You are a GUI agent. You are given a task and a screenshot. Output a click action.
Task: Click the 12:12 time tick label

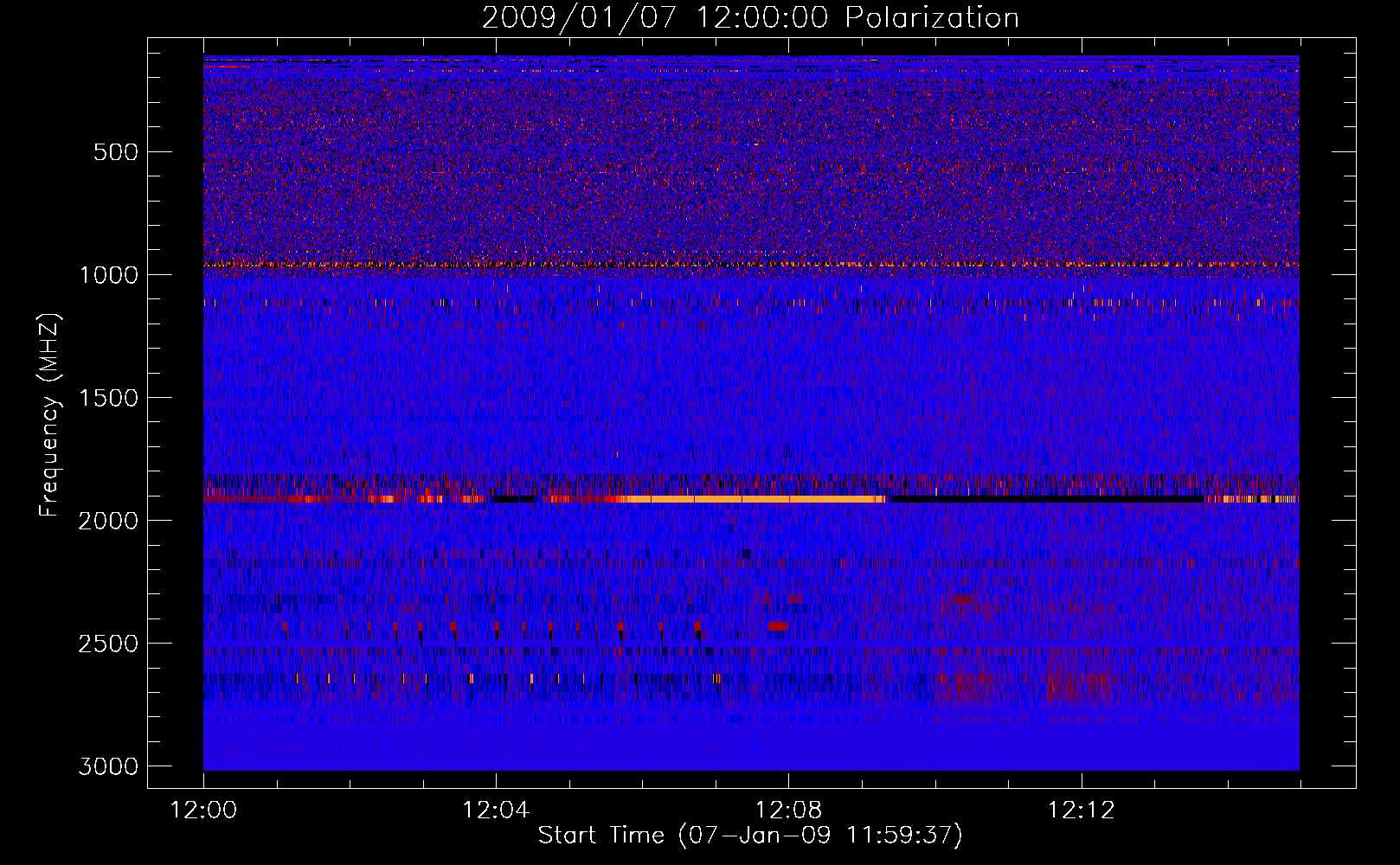tap(1081, 811)
